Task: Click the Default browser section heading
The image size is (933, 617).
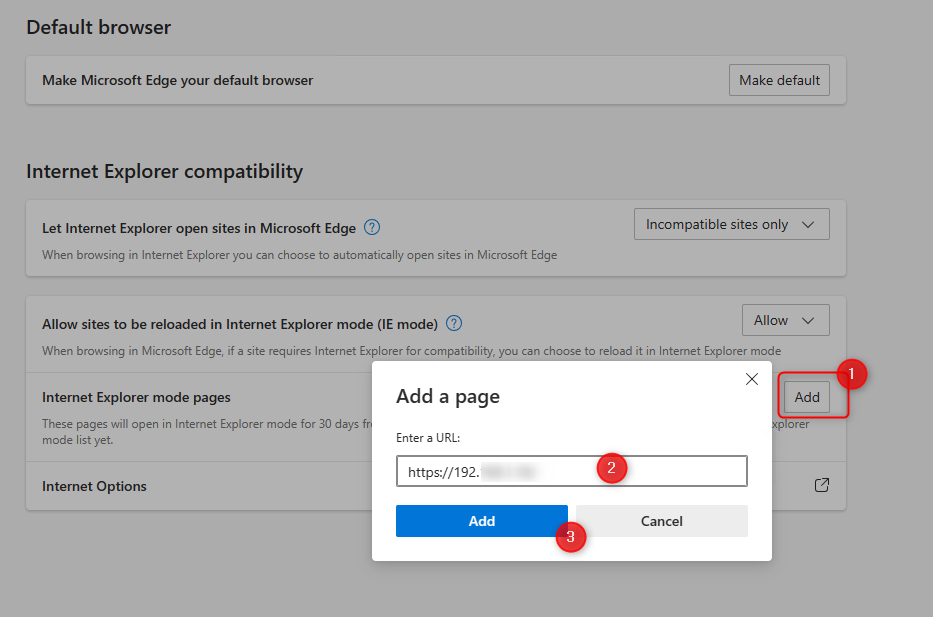Action: (x=98, y=27)
